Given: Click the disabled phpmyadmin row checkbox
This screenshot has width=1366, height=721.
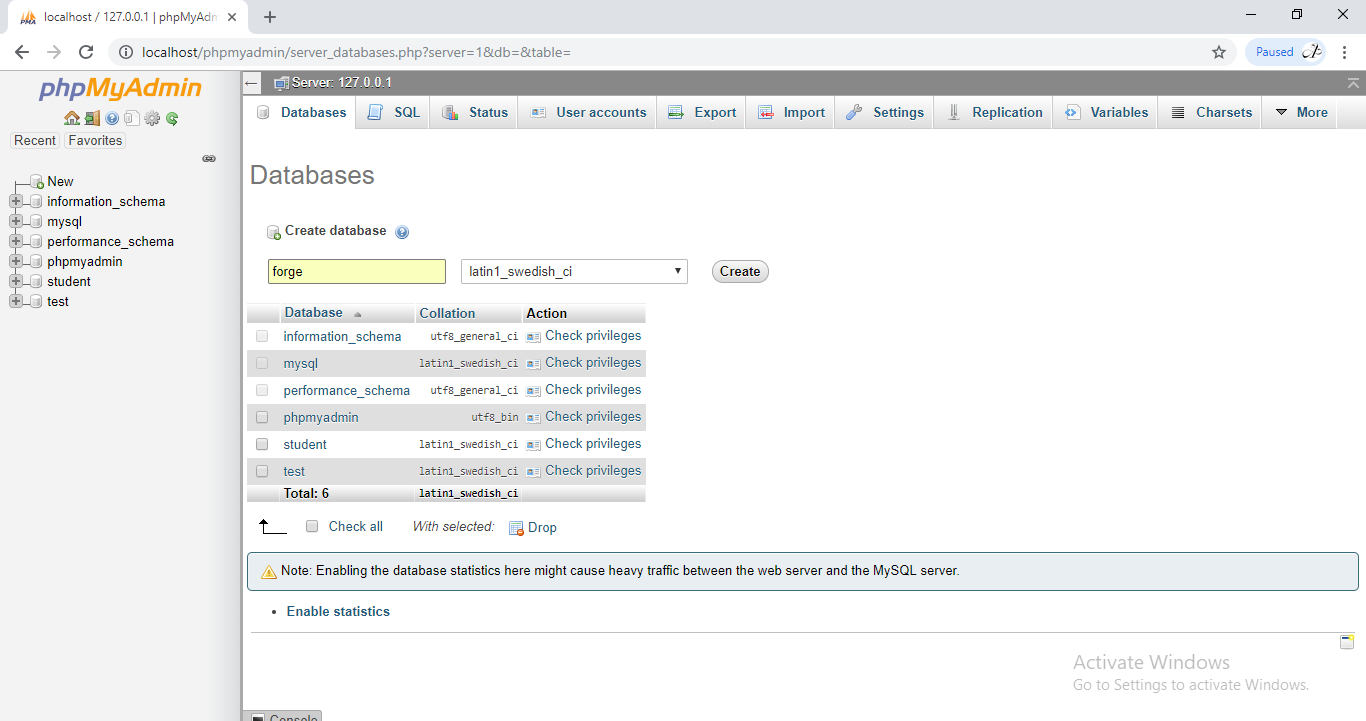Looking at the screenshot, I should tap(262, 417).
